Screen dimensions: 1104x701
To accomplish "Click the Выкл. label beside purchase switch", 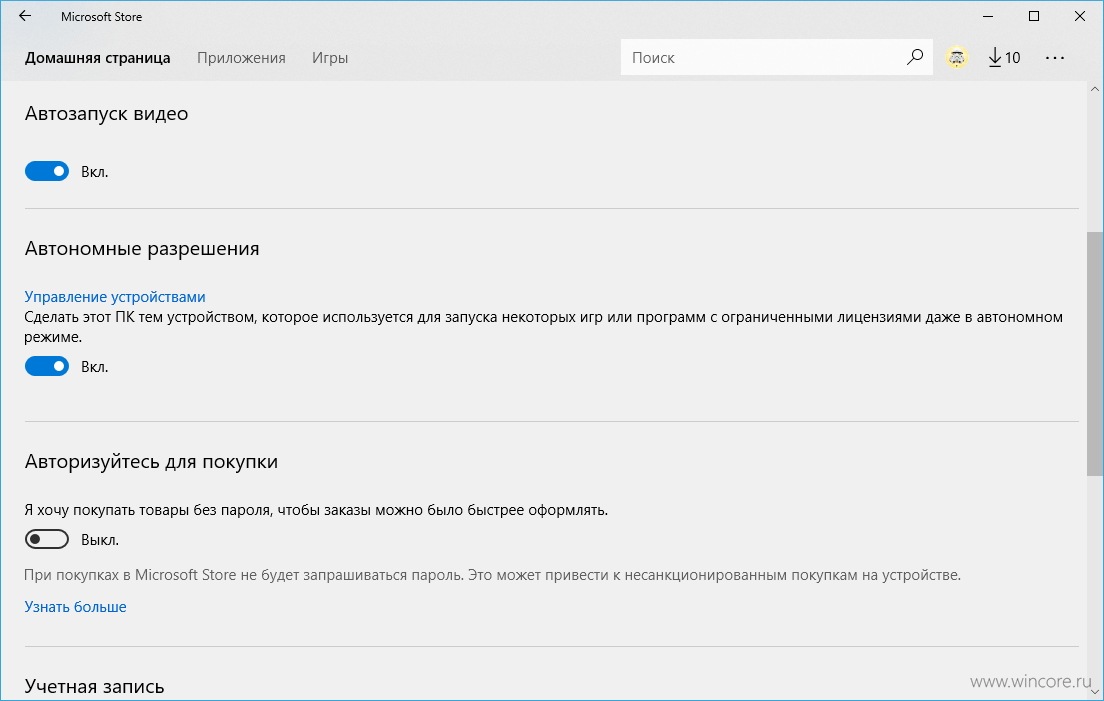I will pyautogui.click(x=100, y=540).
